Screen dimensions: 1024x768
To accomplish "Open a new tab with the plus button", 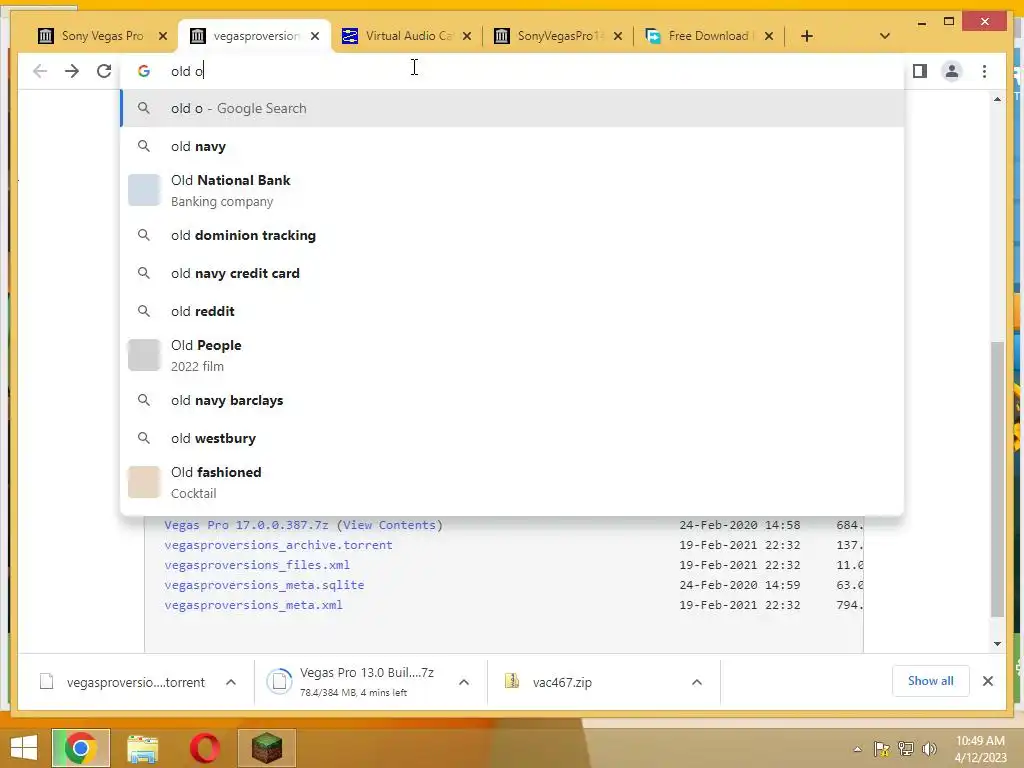I will [807, 36].
